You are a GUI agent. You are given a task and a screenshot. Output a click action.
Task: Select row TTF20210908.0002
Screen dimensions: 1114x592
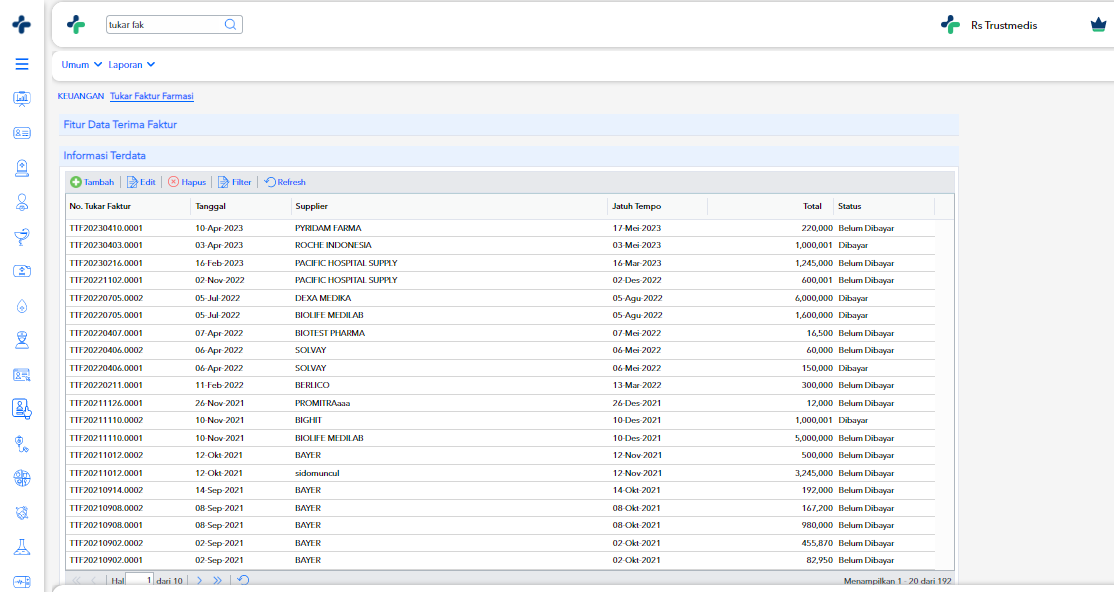pos(500,508)
